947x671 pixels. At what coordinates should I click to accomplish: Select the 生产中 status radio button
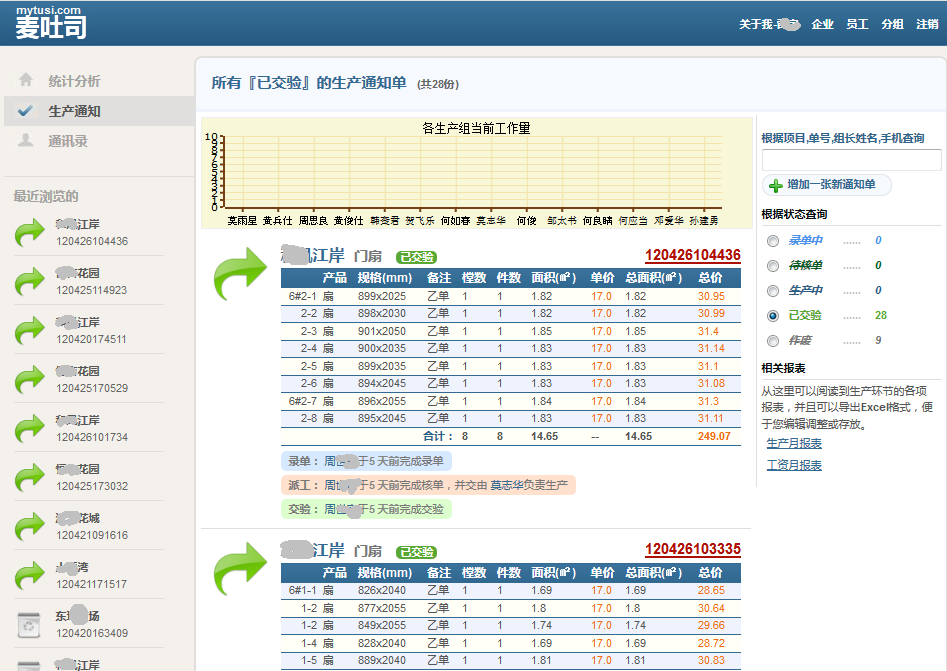pyautogui.click(x=773, y=291)
